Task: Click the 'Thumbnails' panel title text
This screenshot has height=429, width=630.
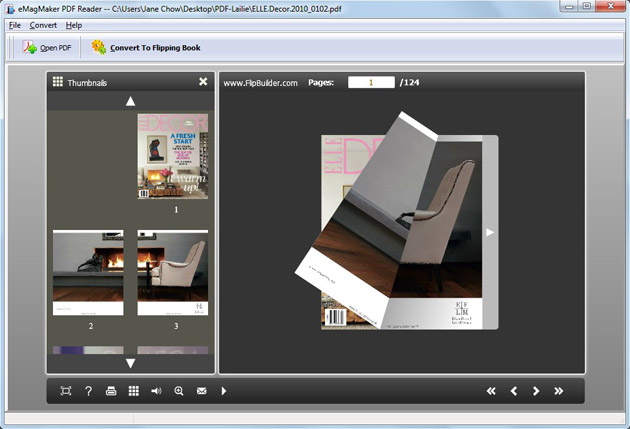Action: pos(87,83)
